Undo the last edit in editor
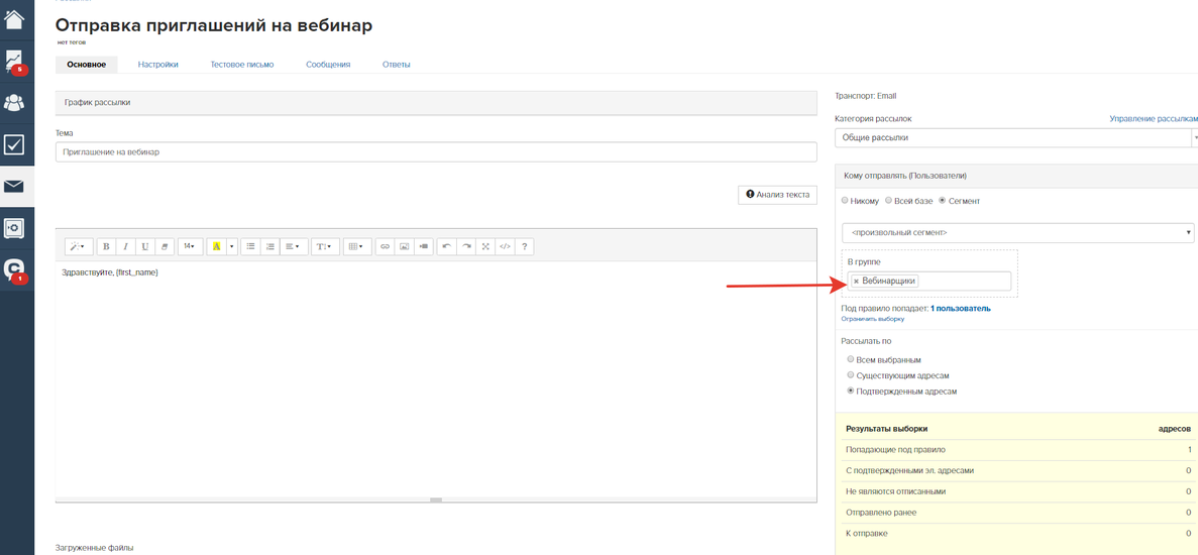This screenshot has height=555, width=1198. tap(447, 247)
